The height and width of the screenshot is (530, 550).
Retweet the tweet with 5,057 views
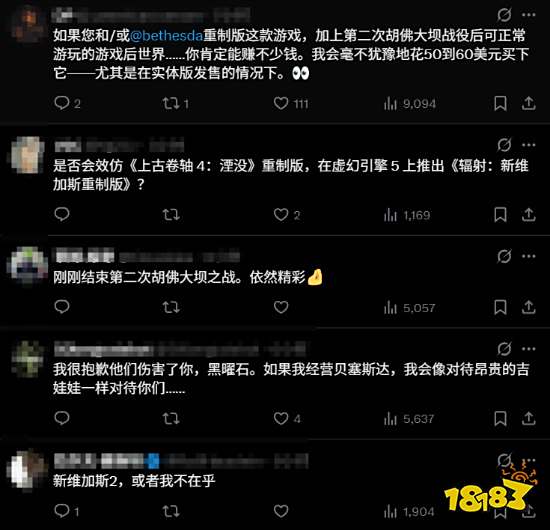[x=171, y=308]
